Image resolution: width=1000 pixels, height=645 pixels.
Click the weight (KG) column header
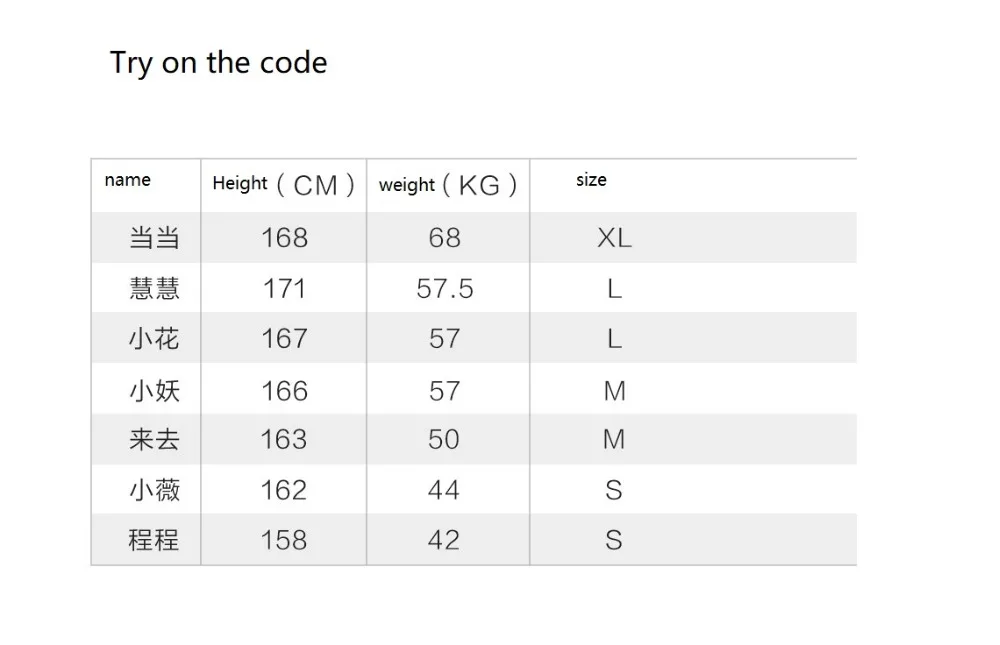point(448,185)
